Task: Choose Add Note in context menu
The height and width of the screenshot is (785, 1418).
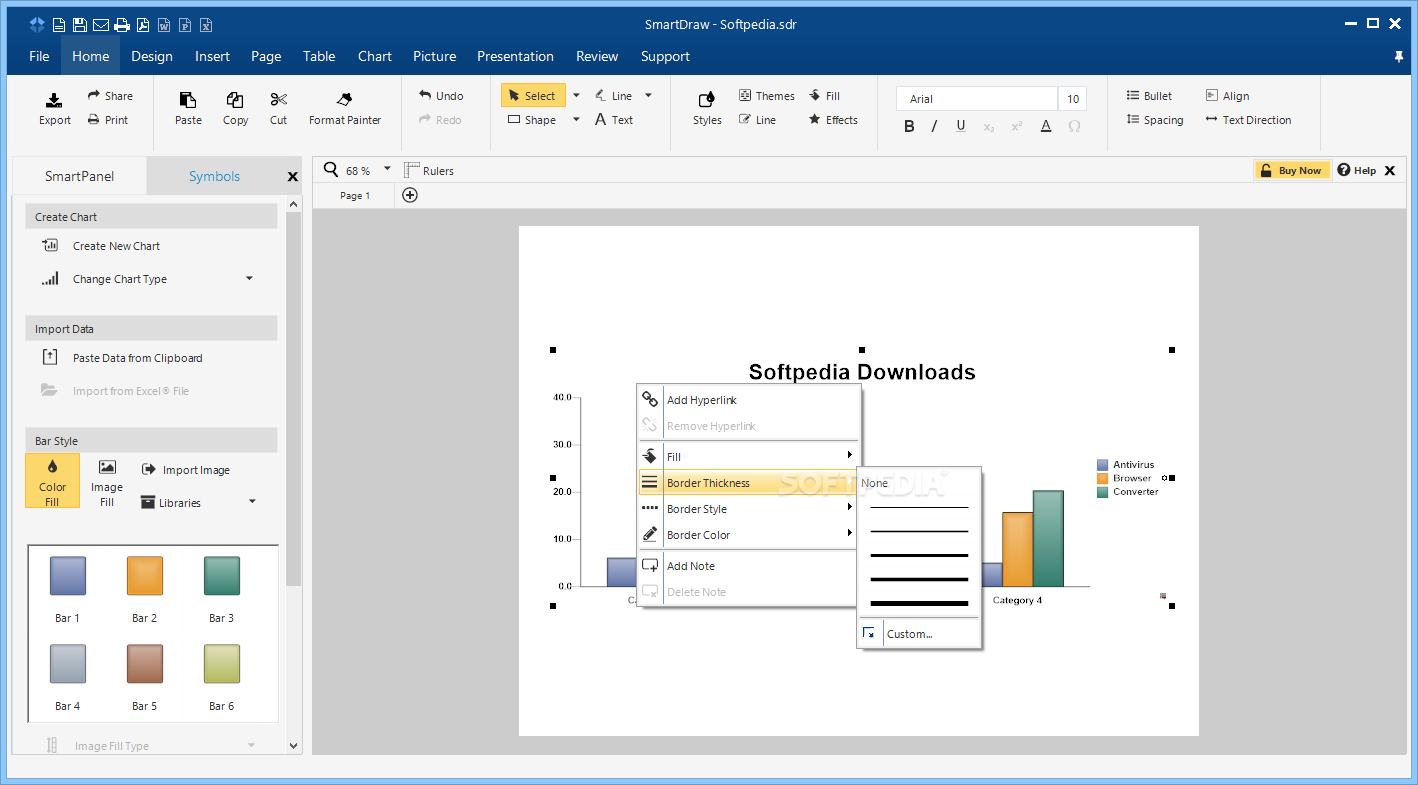Action: [749, 566]
